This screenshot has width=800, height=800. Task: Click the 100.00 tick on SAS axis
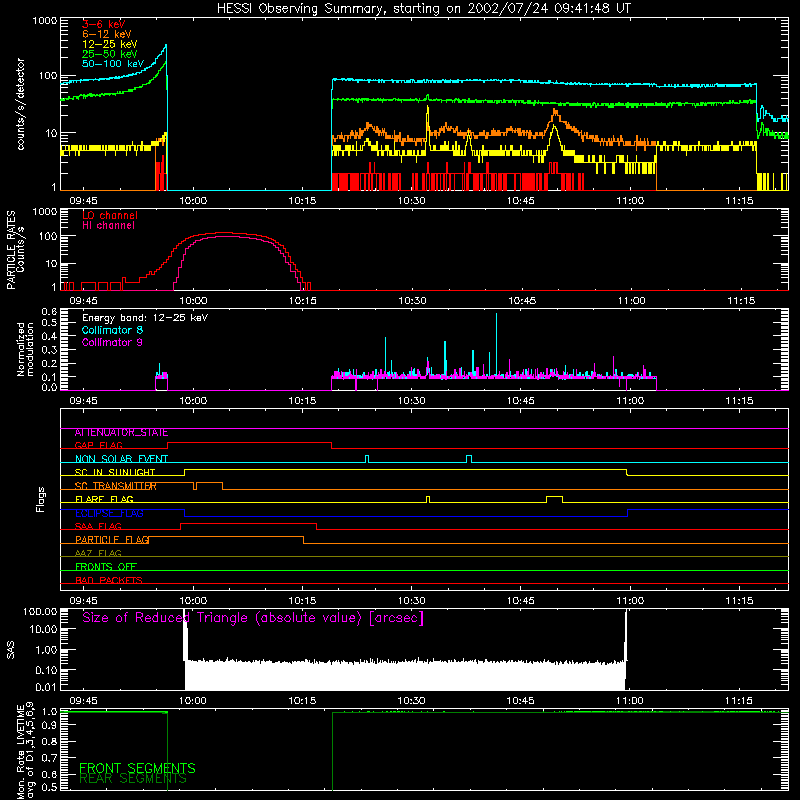[40, 611]
